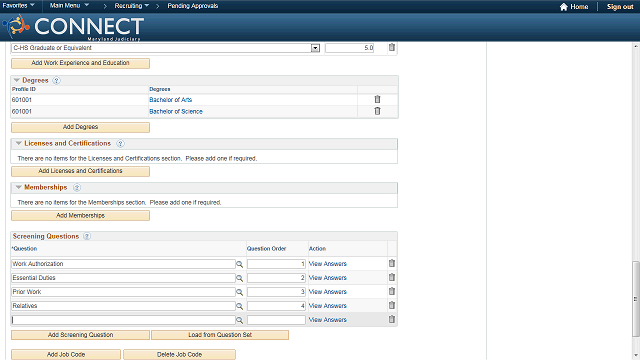
Task: Open help for Memberships section
Action: point(77,187)
